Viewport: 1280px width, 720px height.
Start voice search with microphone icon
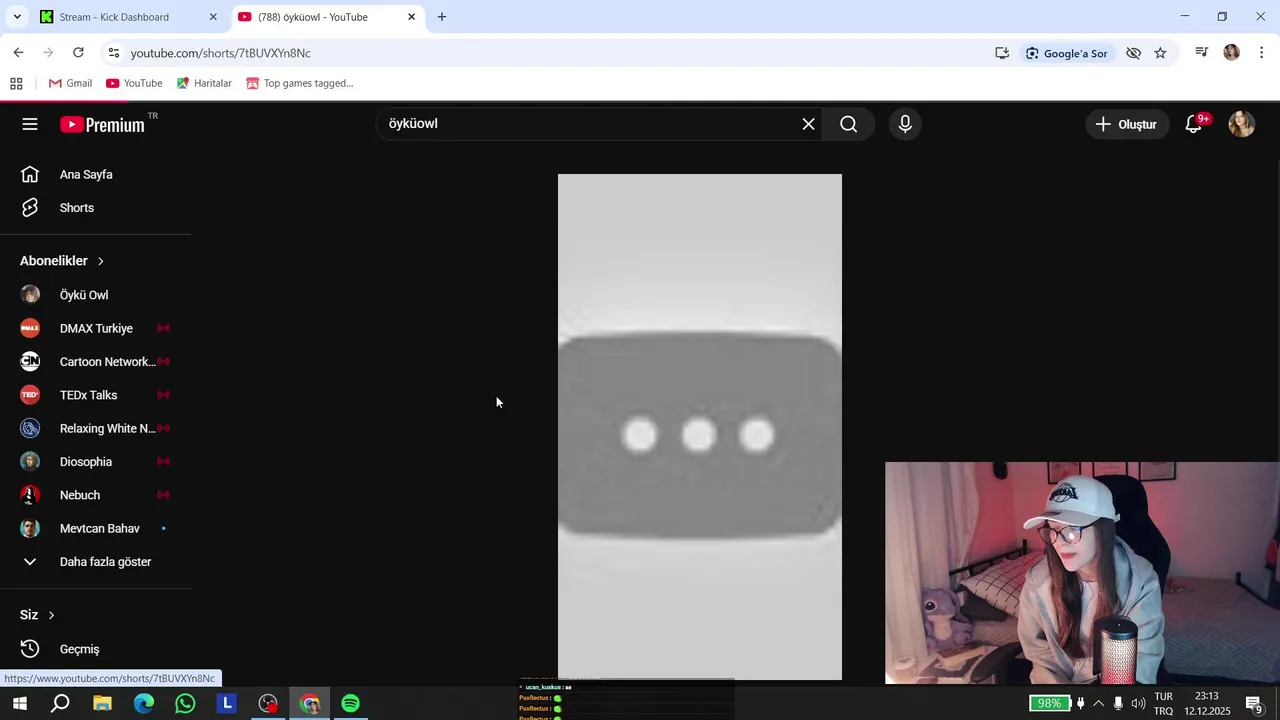point(905,124)
